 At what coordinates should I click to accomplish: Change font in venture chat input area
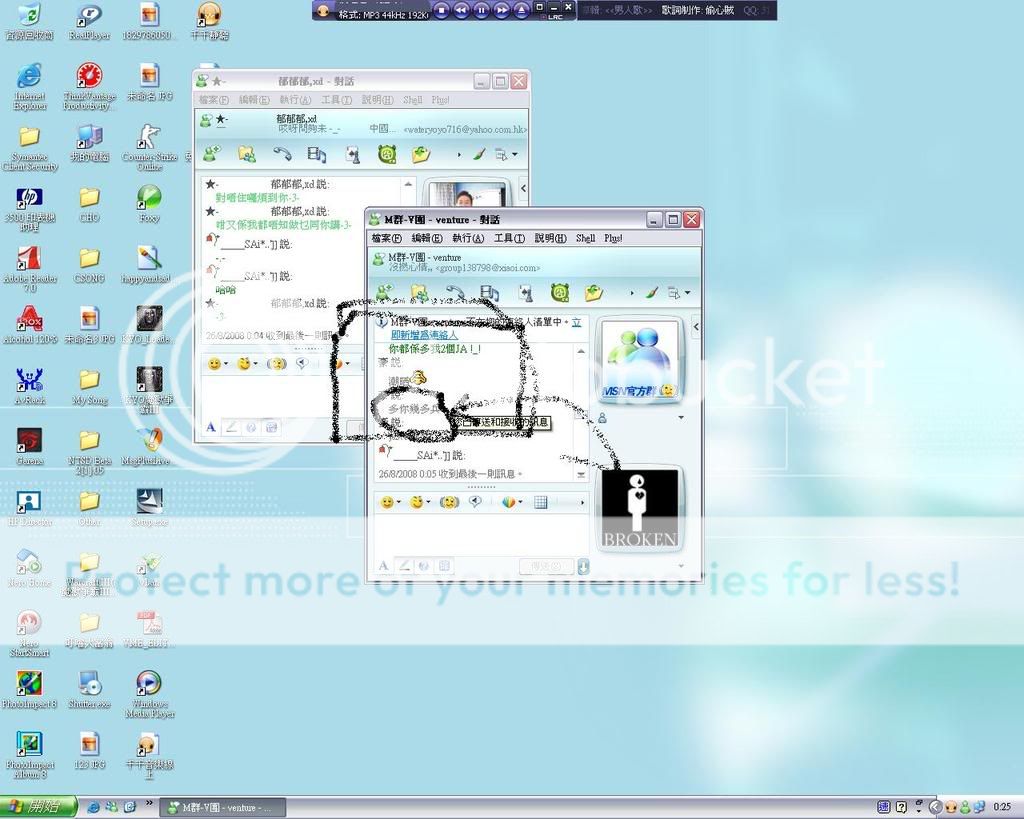381,566
